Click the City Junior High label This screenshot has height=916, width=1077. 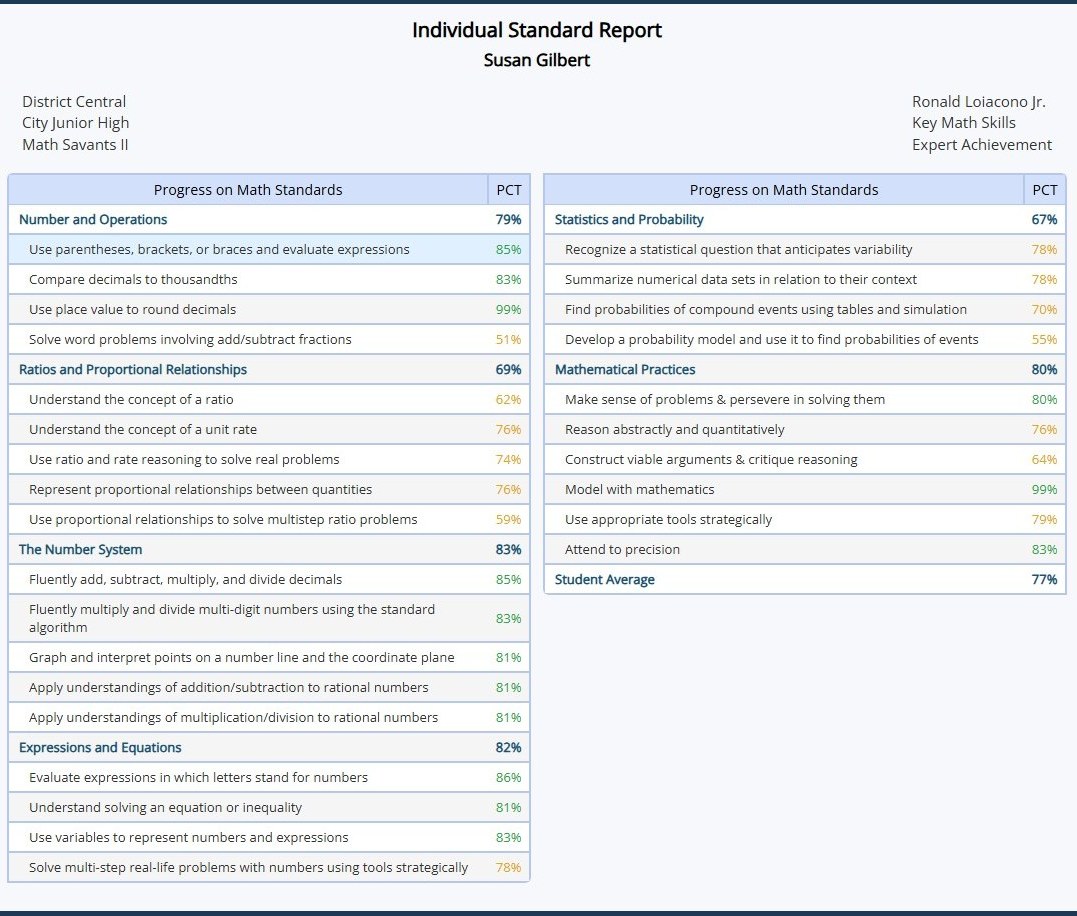tap(76, 123)
